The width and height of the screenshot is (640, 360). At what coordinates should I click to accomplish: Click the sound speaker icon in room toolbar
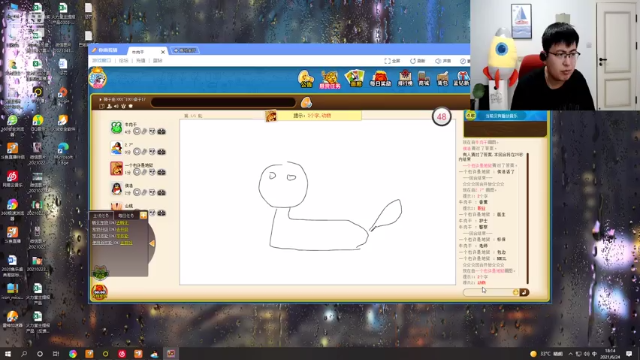tap(116, 106)
